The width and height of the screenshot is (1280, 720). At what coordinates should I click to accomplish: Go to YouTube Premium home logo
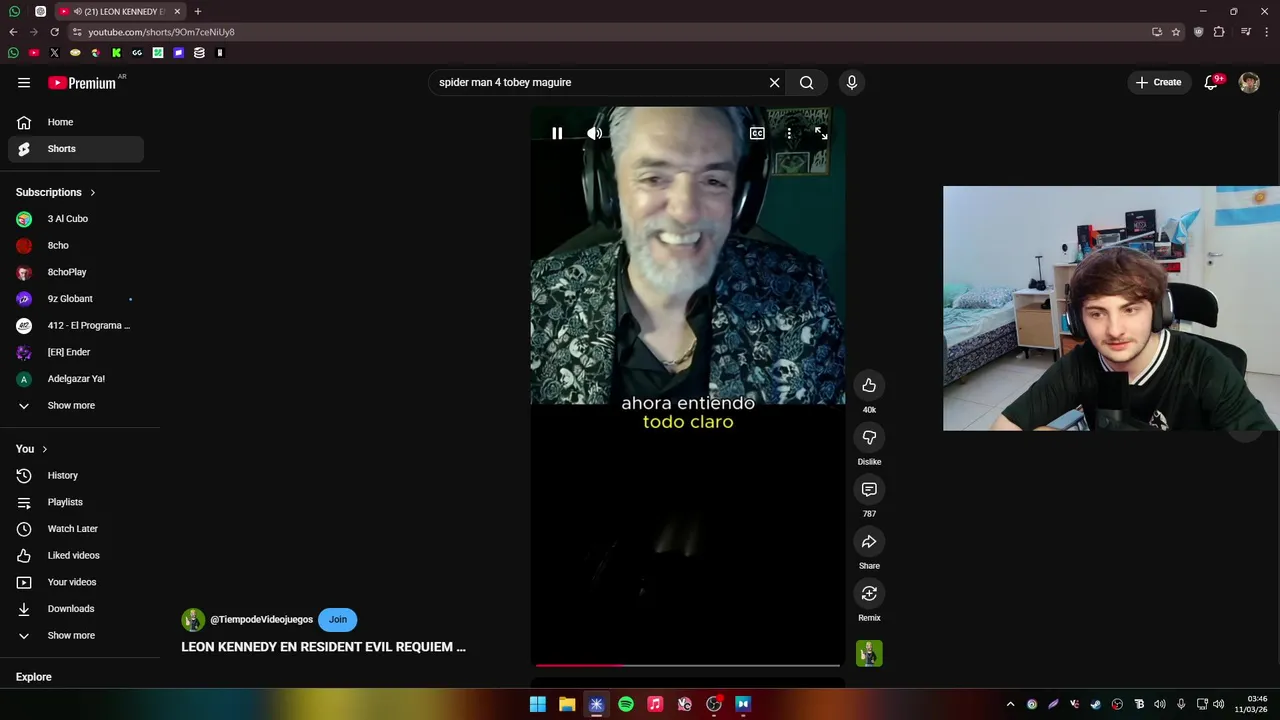(84, 82)
